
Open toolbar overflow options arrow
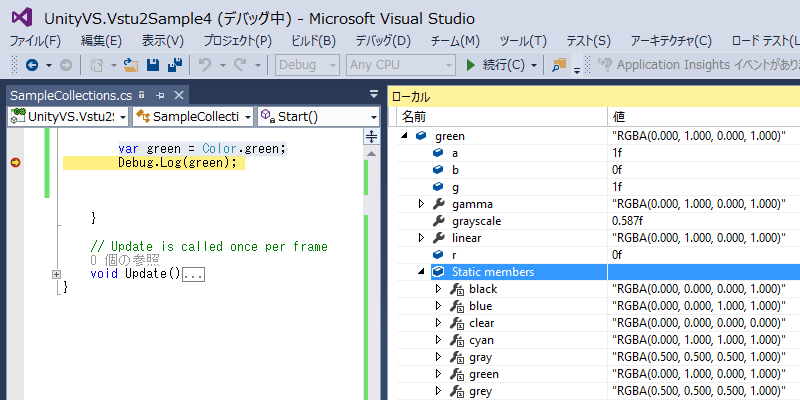[x=577, y=70]
